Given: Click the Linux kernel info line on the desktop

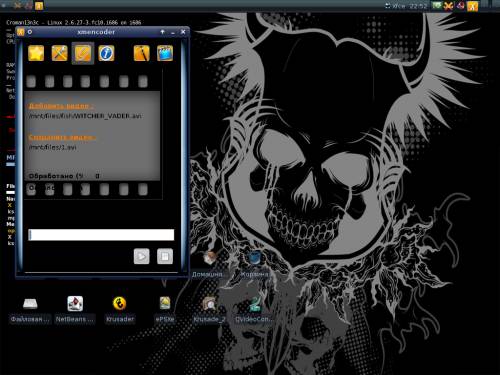Looking at the screenshot, I should pyautogui.click(x=74, y=22).
